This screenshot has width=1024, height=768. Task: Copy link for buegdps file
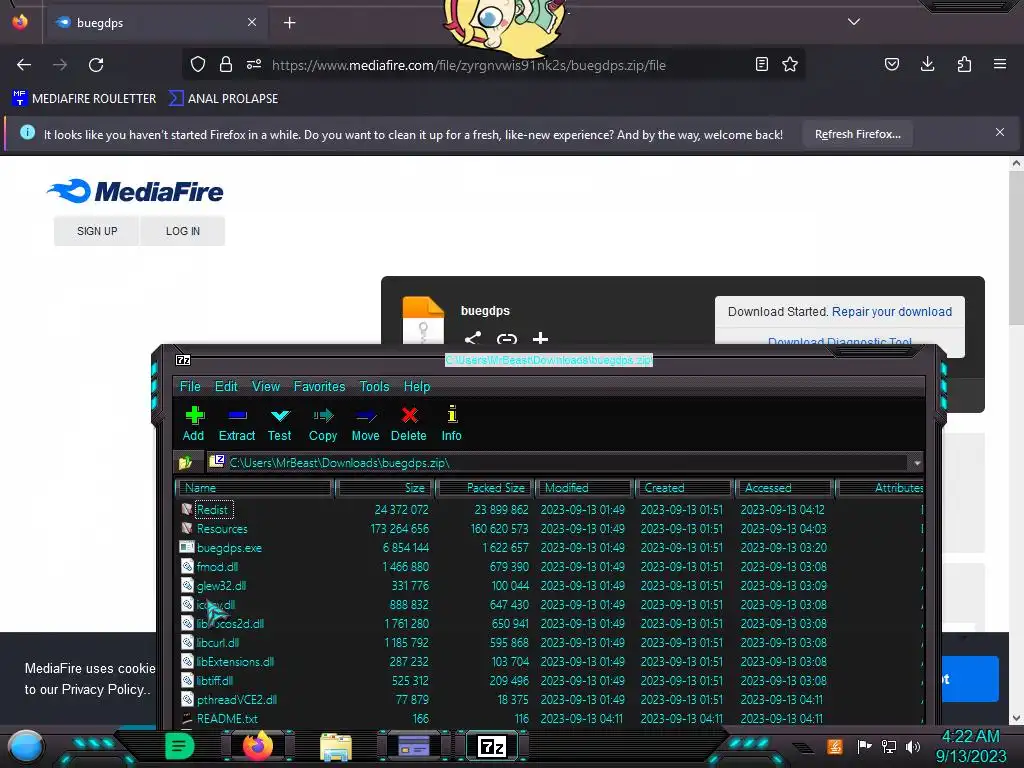(x=507, y=338)
